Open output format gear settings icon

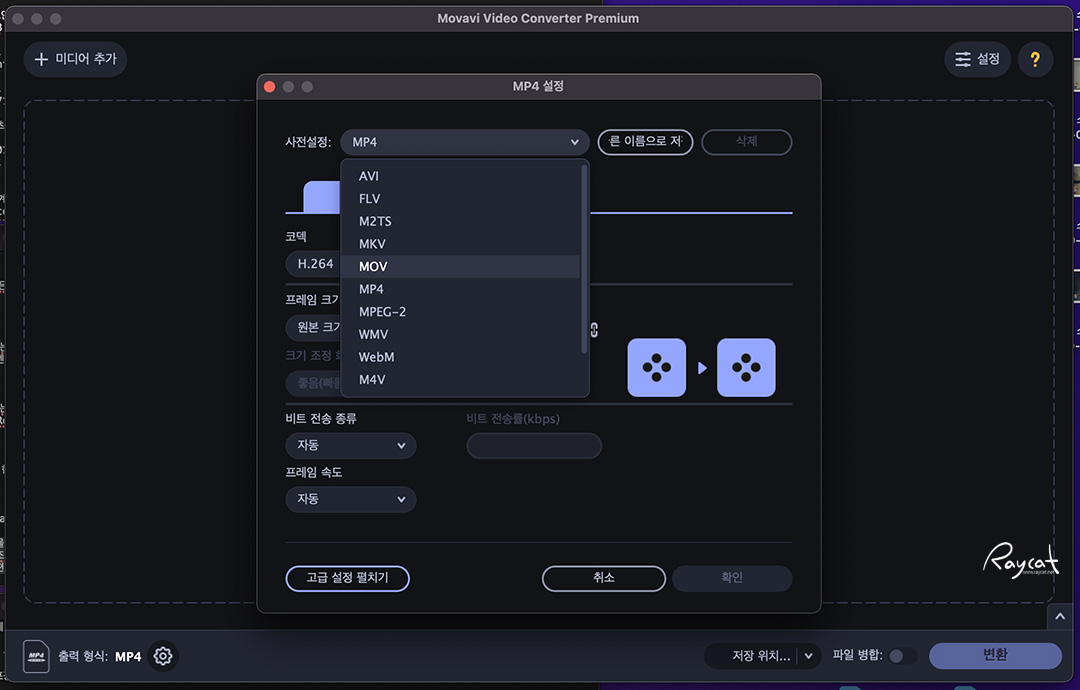163,656
